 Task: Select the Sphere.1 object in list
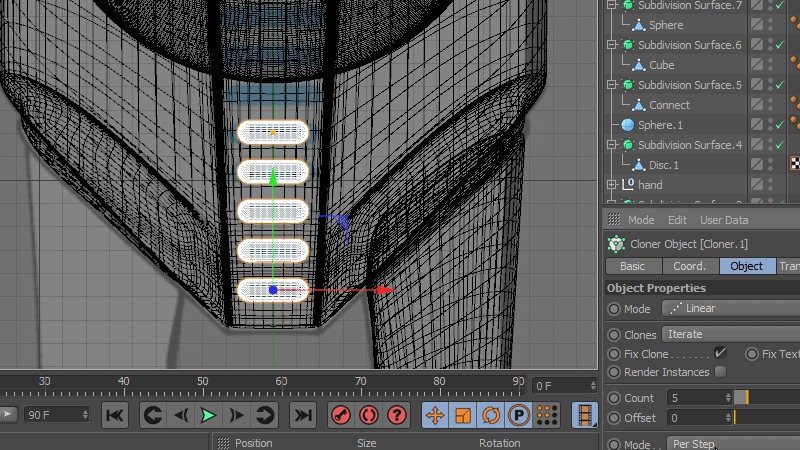tap(660, 125)
